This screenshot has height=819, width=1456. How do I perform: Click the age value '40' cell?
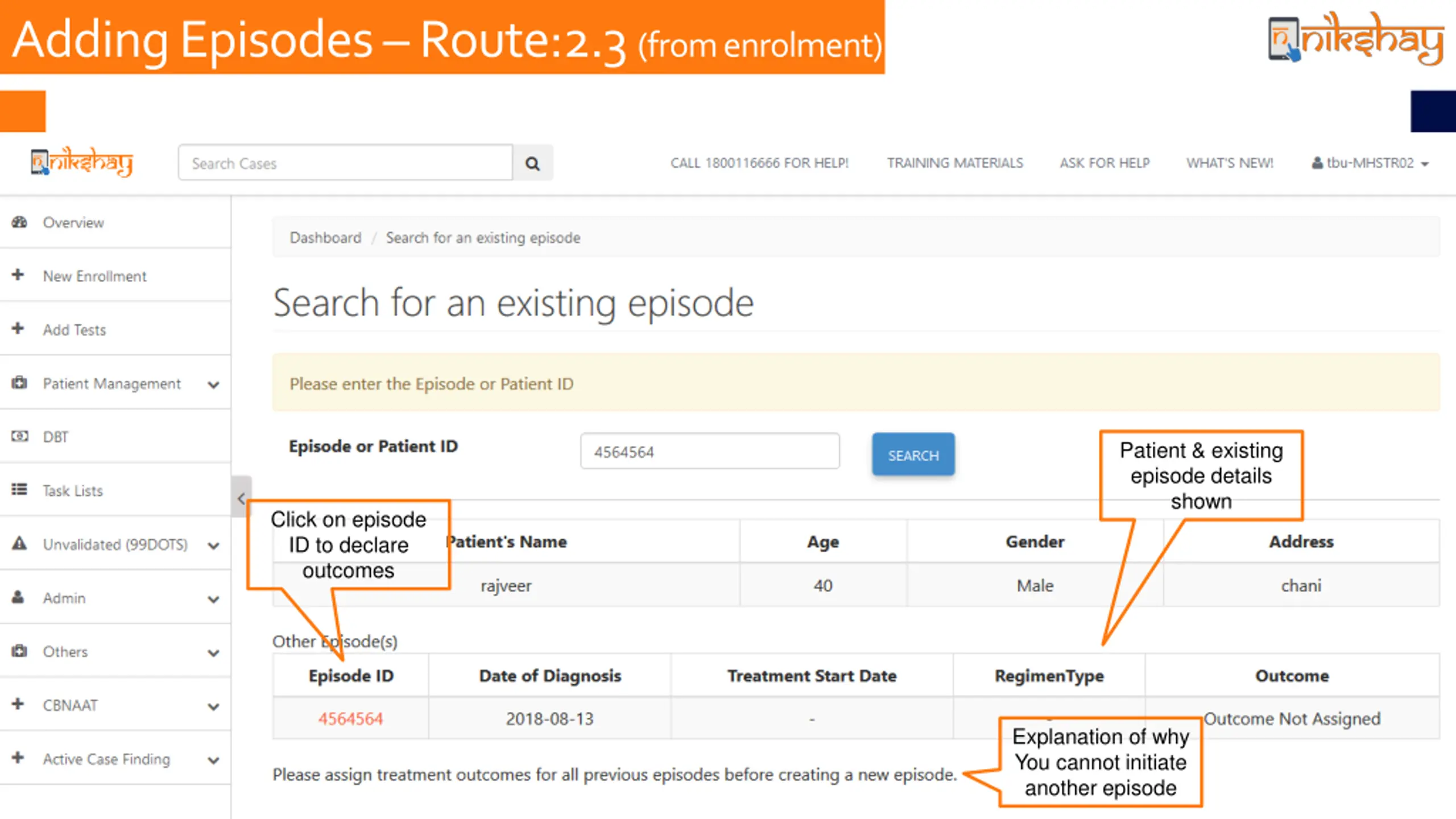[x=823, y=586]
